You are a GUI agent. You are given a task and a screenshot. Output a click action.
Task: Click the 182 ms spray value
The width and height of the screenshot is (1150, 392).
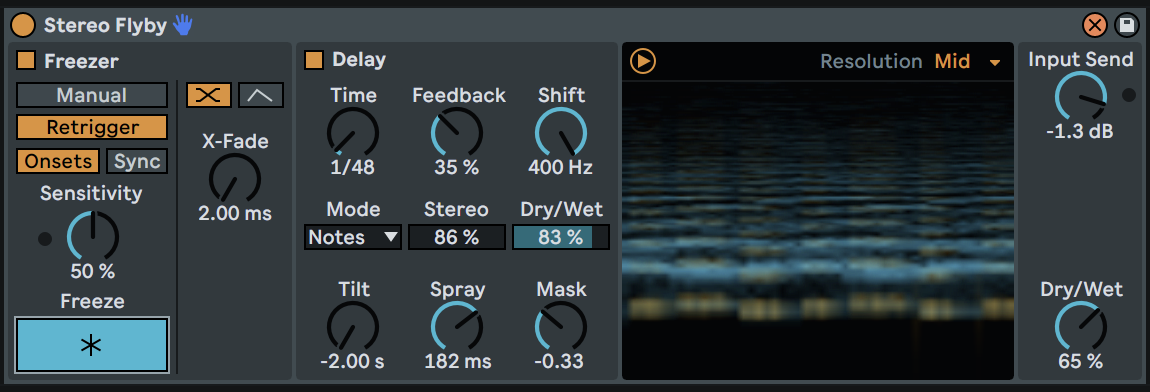458,361
